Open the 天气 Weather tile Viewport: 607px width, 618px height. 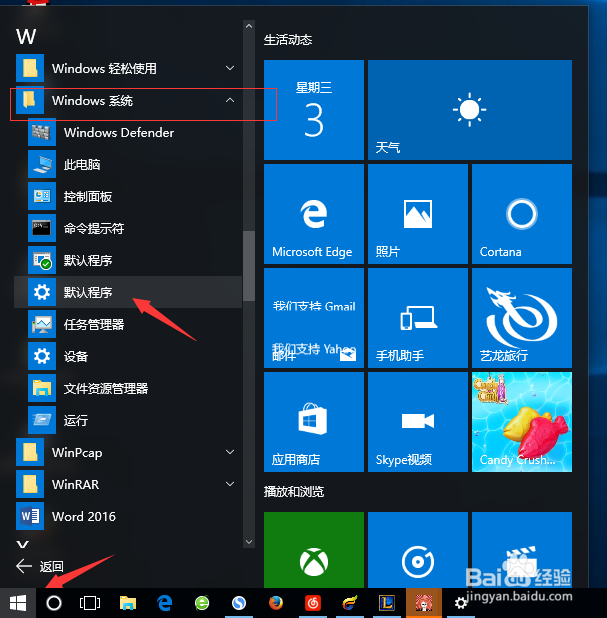coord(470,110)
